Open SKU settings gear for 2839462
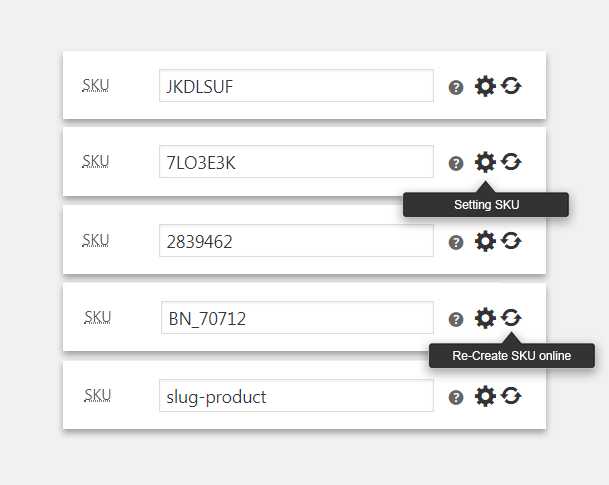Screen dimensions: 609x485 coord(485,240)
